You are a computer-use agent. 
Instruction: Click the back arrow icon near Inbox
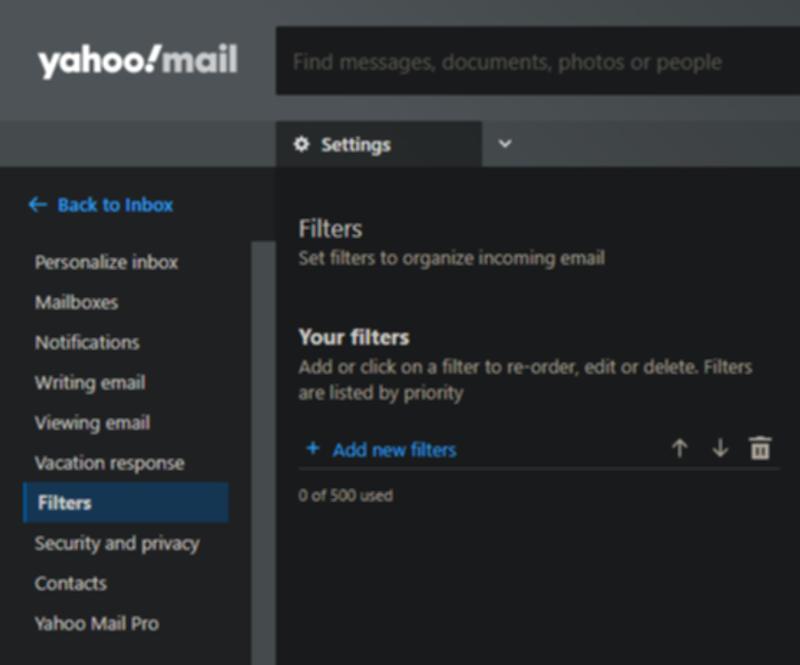point(38,205)
